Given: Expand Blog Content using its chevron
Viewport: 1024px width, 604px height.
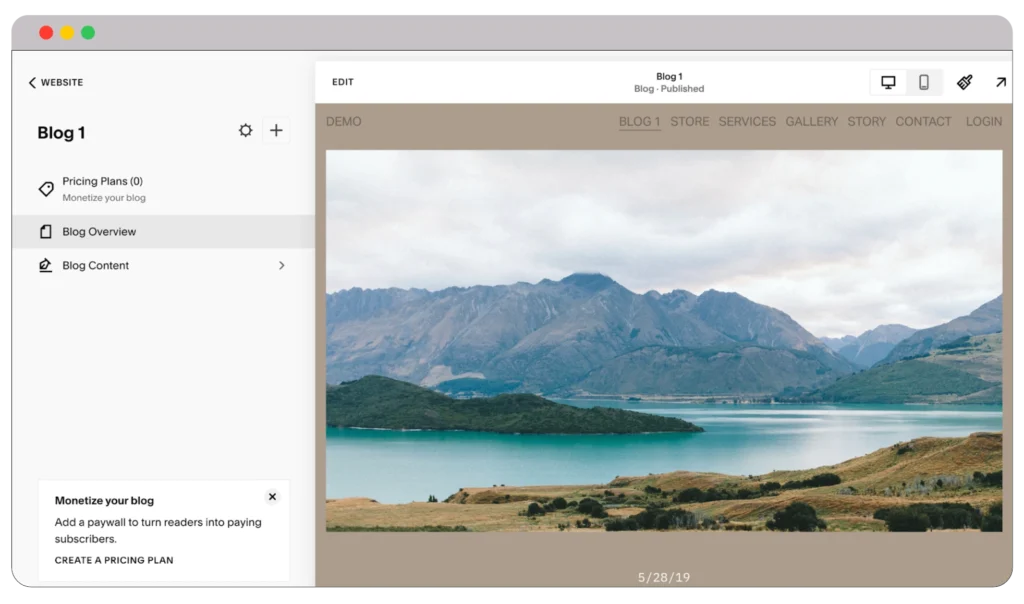Looking at the screenshot, I should 281,265.
